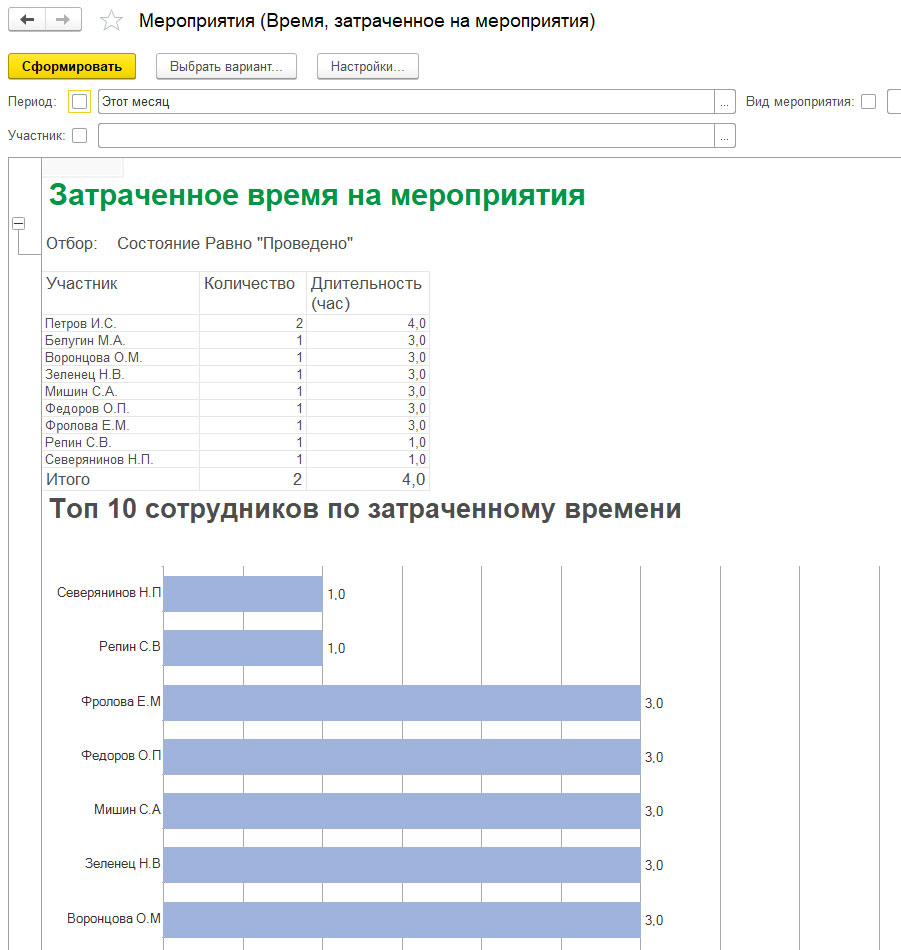Collapse the report group with minus box
Screen dimensions: 901x950
(18, 224)
